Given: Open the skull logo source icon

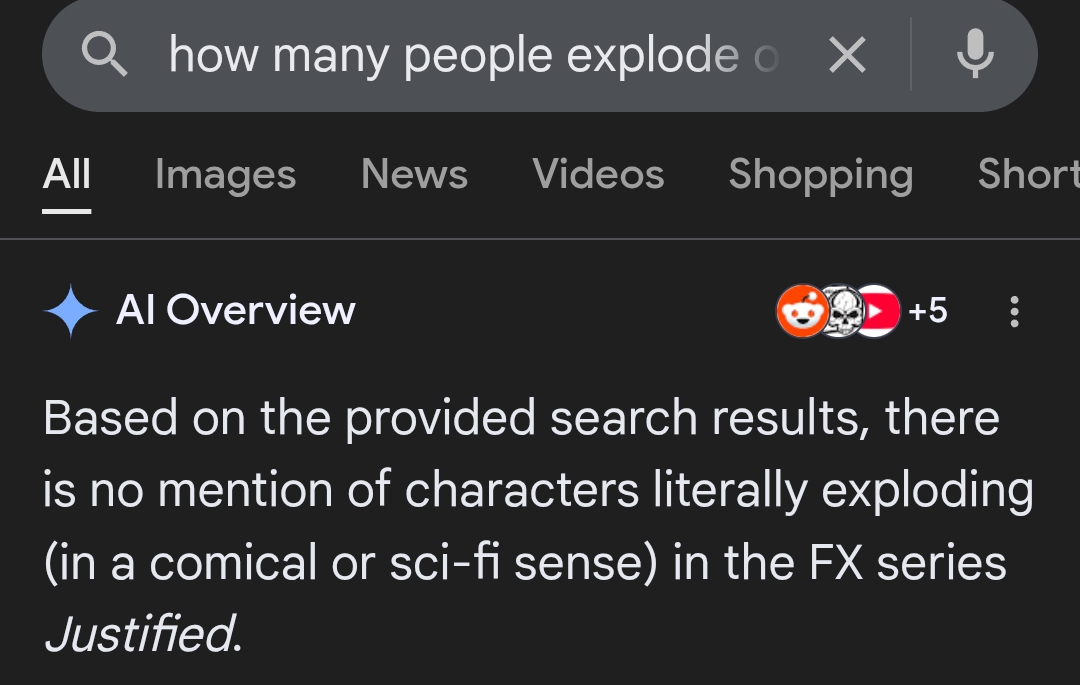Looking at the screenshot, I should 840,312.
